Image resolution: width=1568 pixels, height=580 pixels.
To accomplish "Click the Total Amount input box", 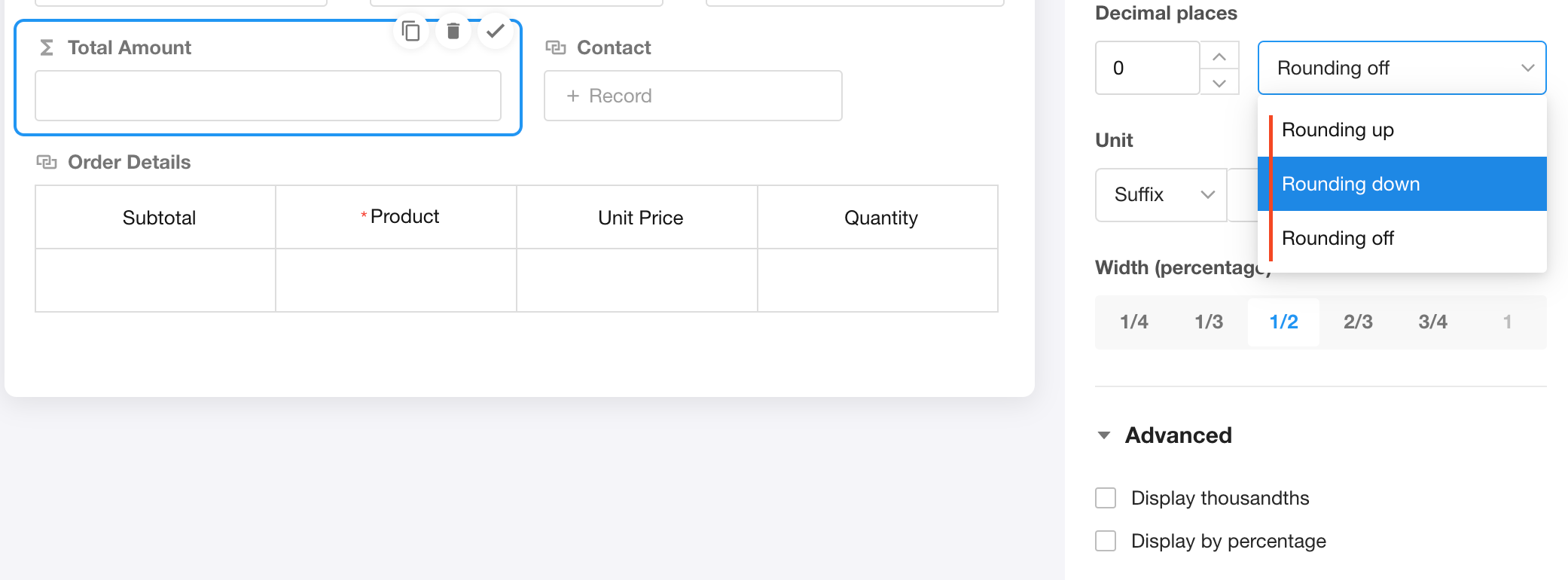I will (x=268, y=96).
